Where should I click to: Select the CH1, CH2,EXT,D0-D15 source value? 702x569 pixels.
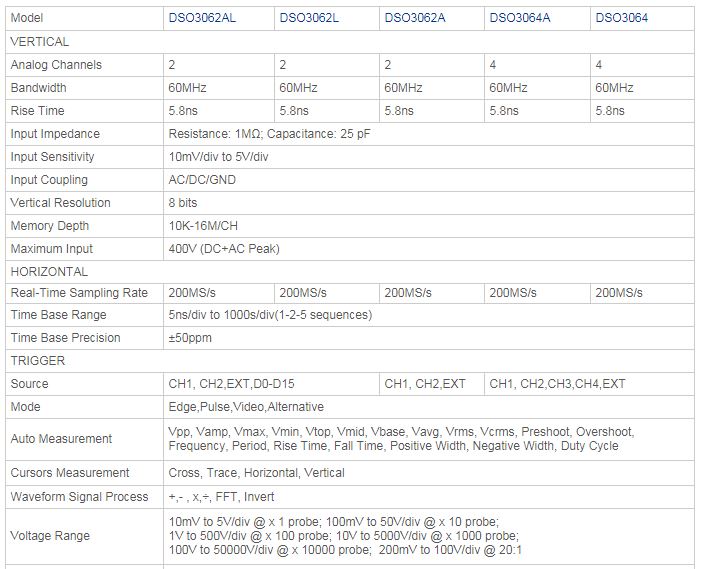(x=231, y=384)
